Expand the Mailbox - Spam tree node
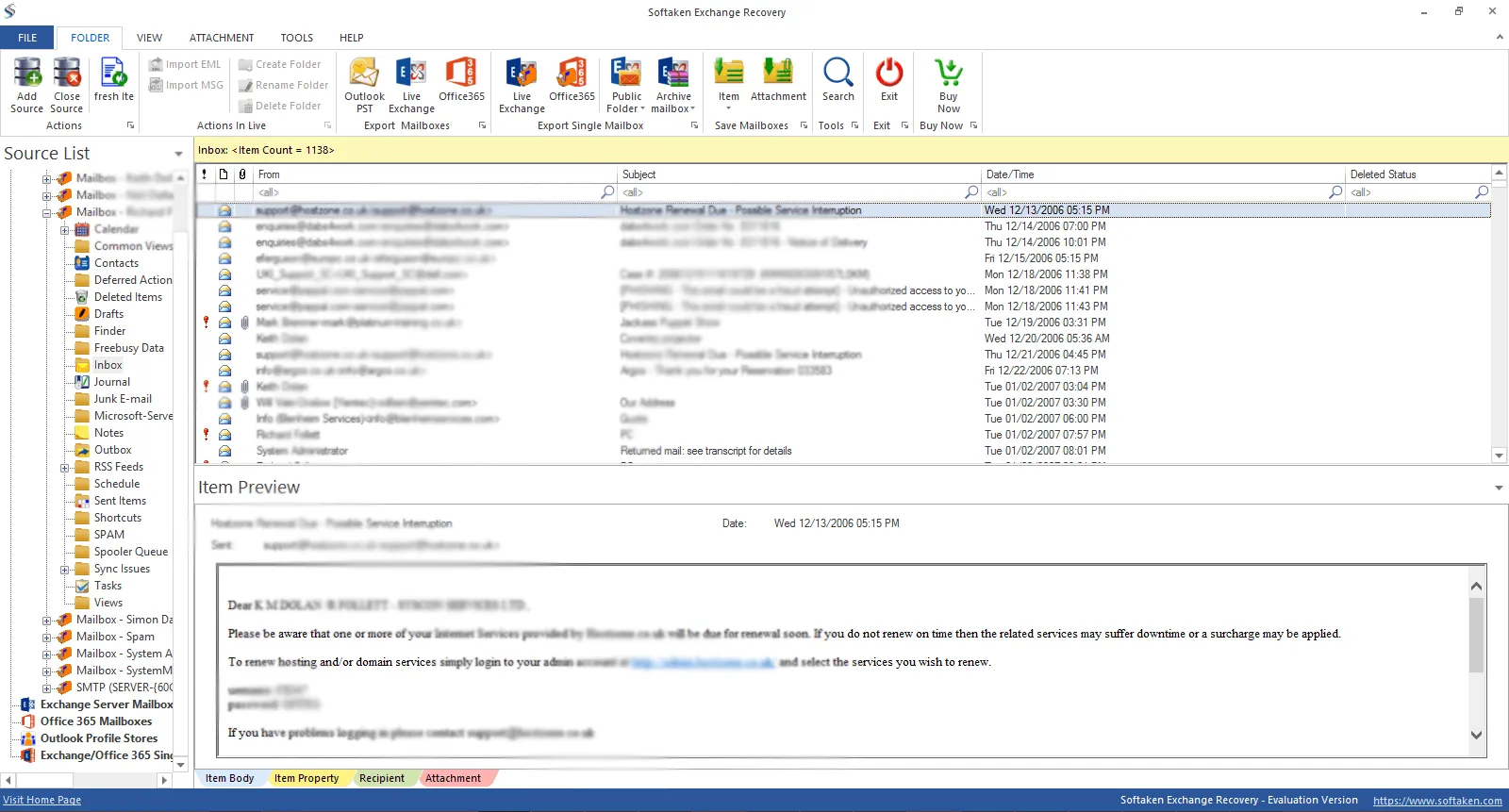This screenshot has width=1509, height=812. pyautogui.click(x=46, y=637)
